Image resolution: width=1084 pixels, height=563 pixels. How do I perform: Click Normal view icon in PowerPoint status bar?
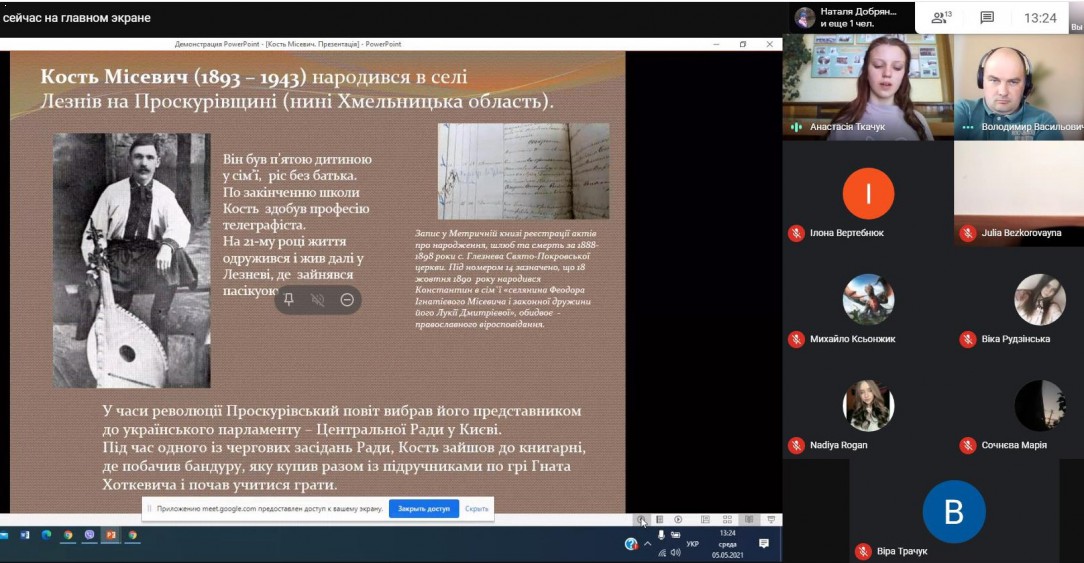click(x=705, y=519)
